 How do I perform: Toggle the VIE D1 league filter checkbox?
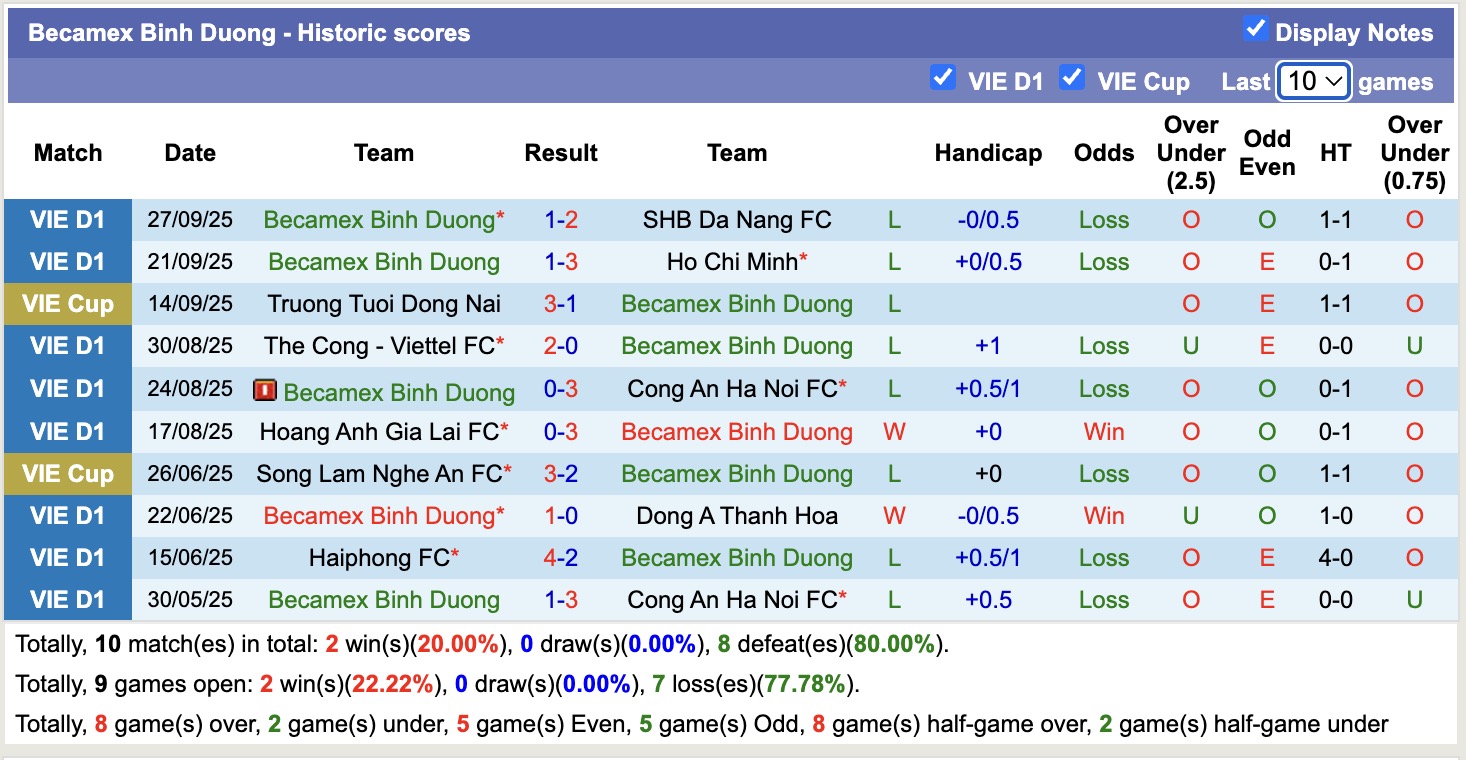tap(942, 78)
